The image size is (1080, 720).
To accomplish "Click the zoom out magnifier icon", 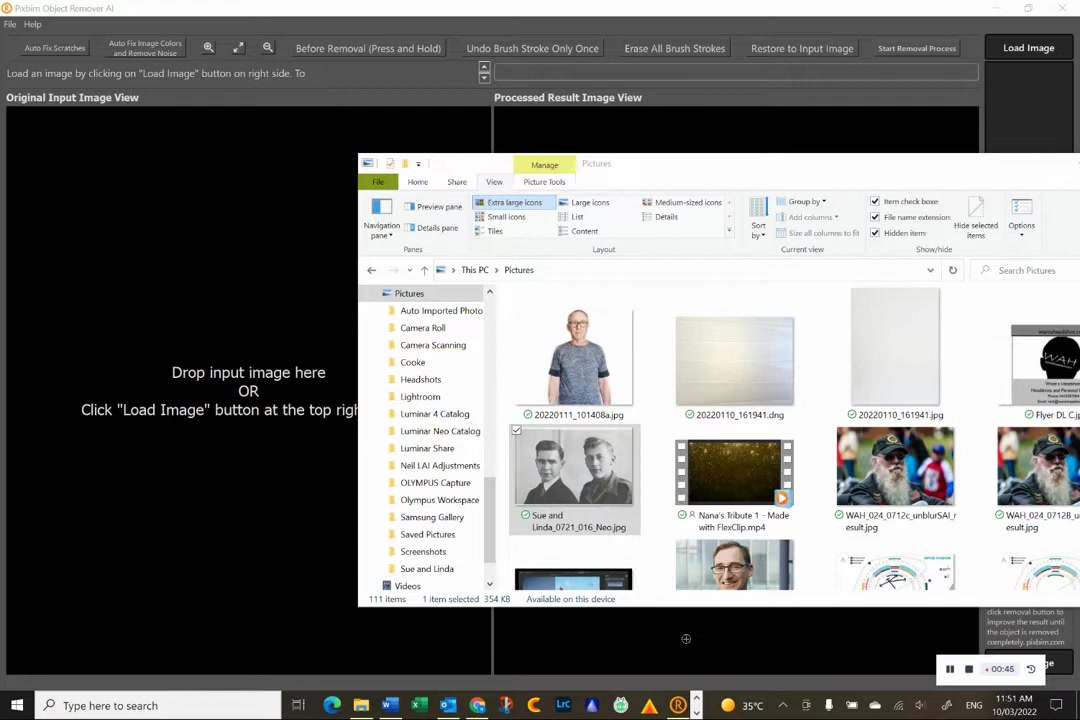I will coord(268,48).
